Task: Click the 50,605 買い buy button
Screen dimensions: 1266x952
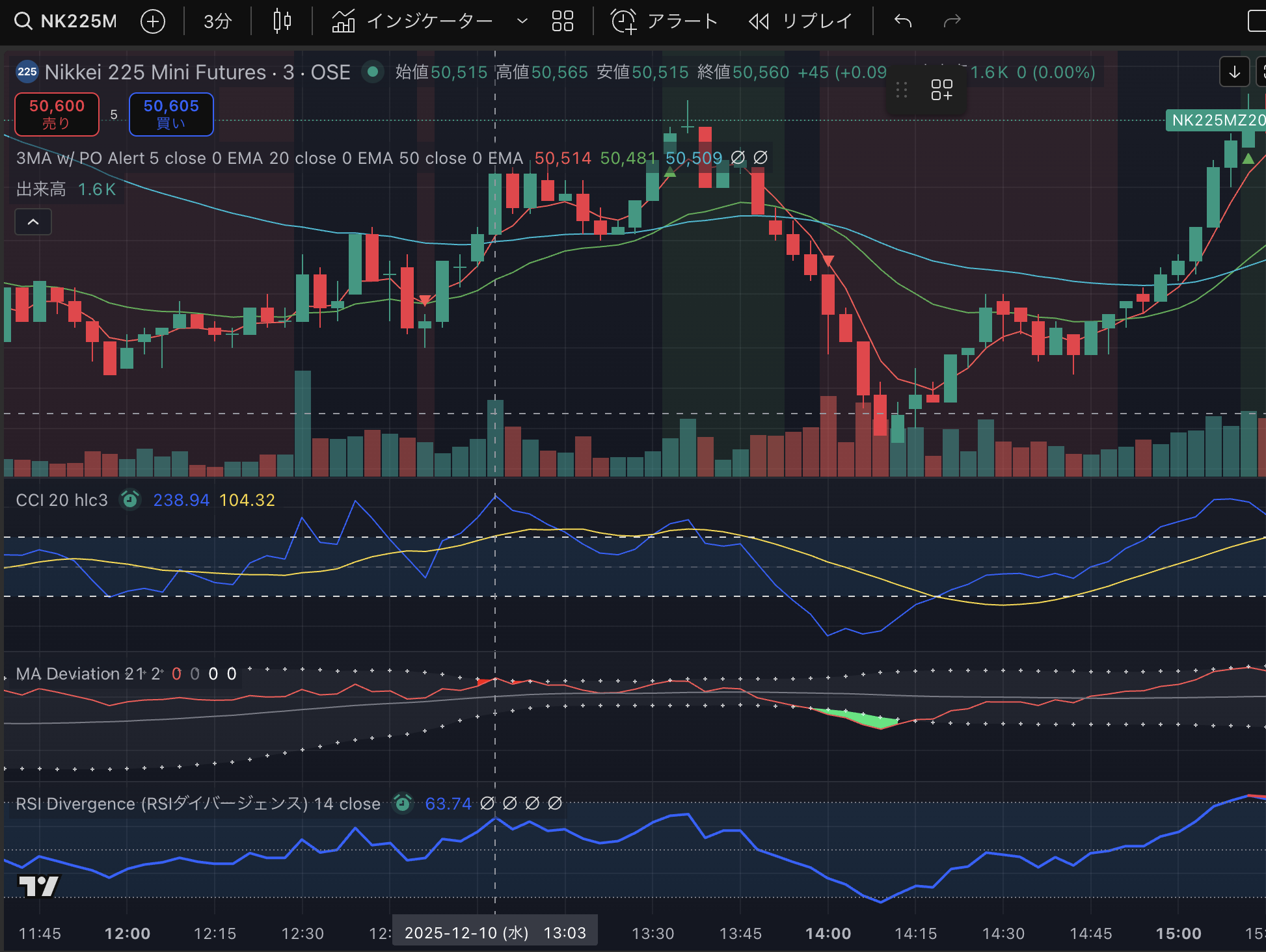Action: click(x=171, y=114)
